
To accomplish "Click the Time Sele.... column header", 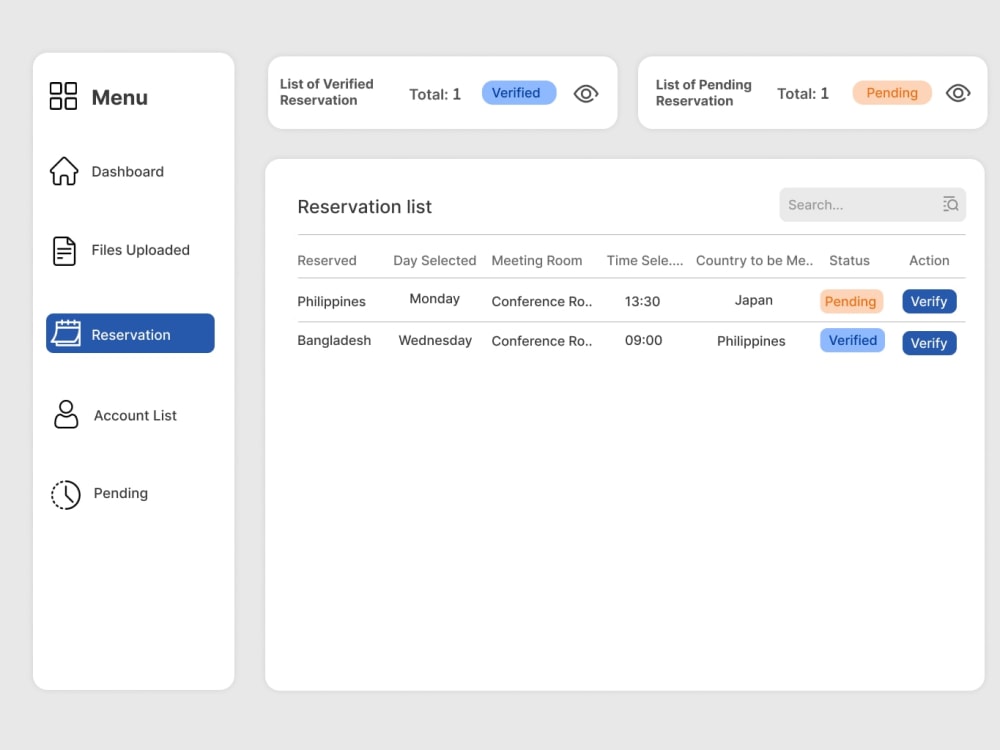I will click(645, 260).
